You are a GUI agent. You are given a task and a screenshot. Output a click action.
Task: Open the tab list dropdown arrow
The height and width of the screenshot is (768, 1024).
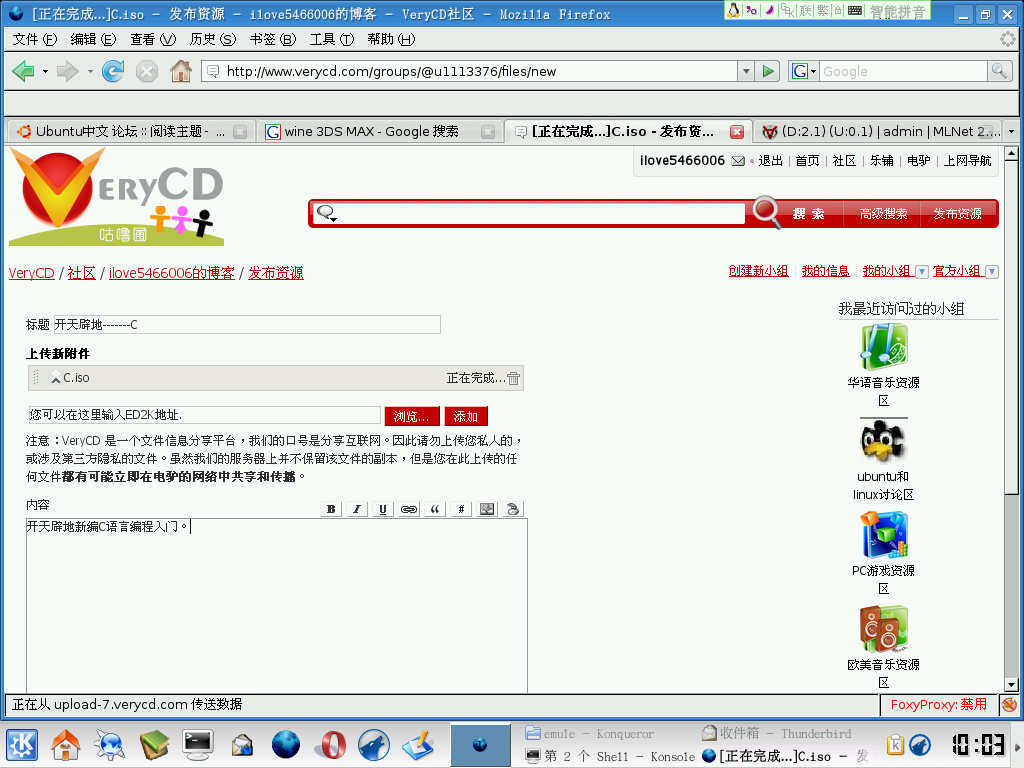(1011, 131)
